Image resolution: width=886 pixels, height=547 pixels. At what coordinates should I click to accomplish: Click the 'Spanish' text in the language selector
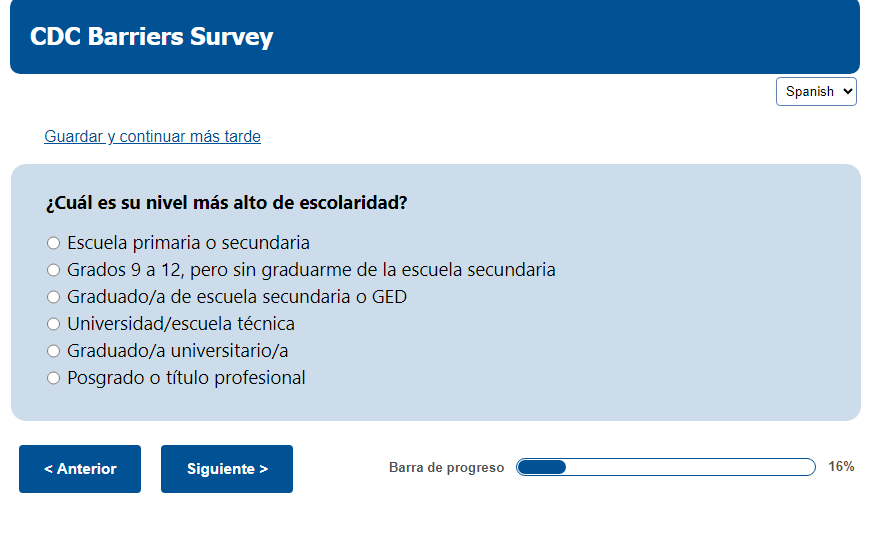point(808,91)
